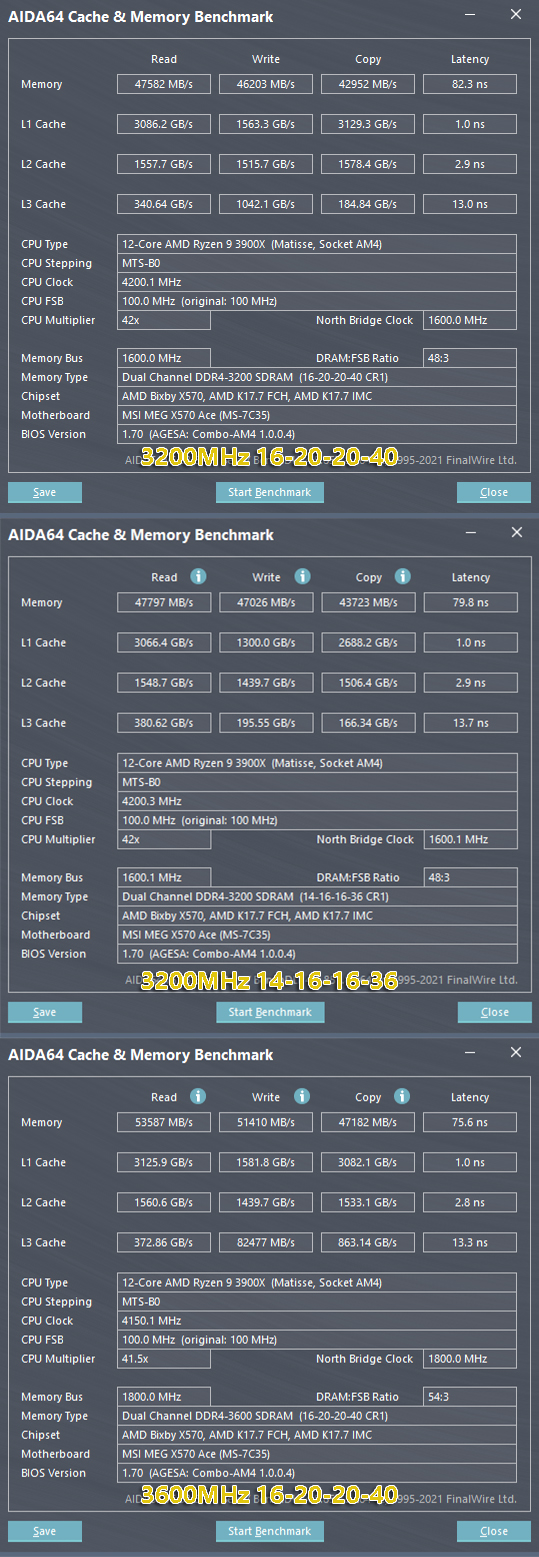
Task: Click the Memory Type field showing DDR4-3600 SDRAM
Action: tap(317, 1415)
